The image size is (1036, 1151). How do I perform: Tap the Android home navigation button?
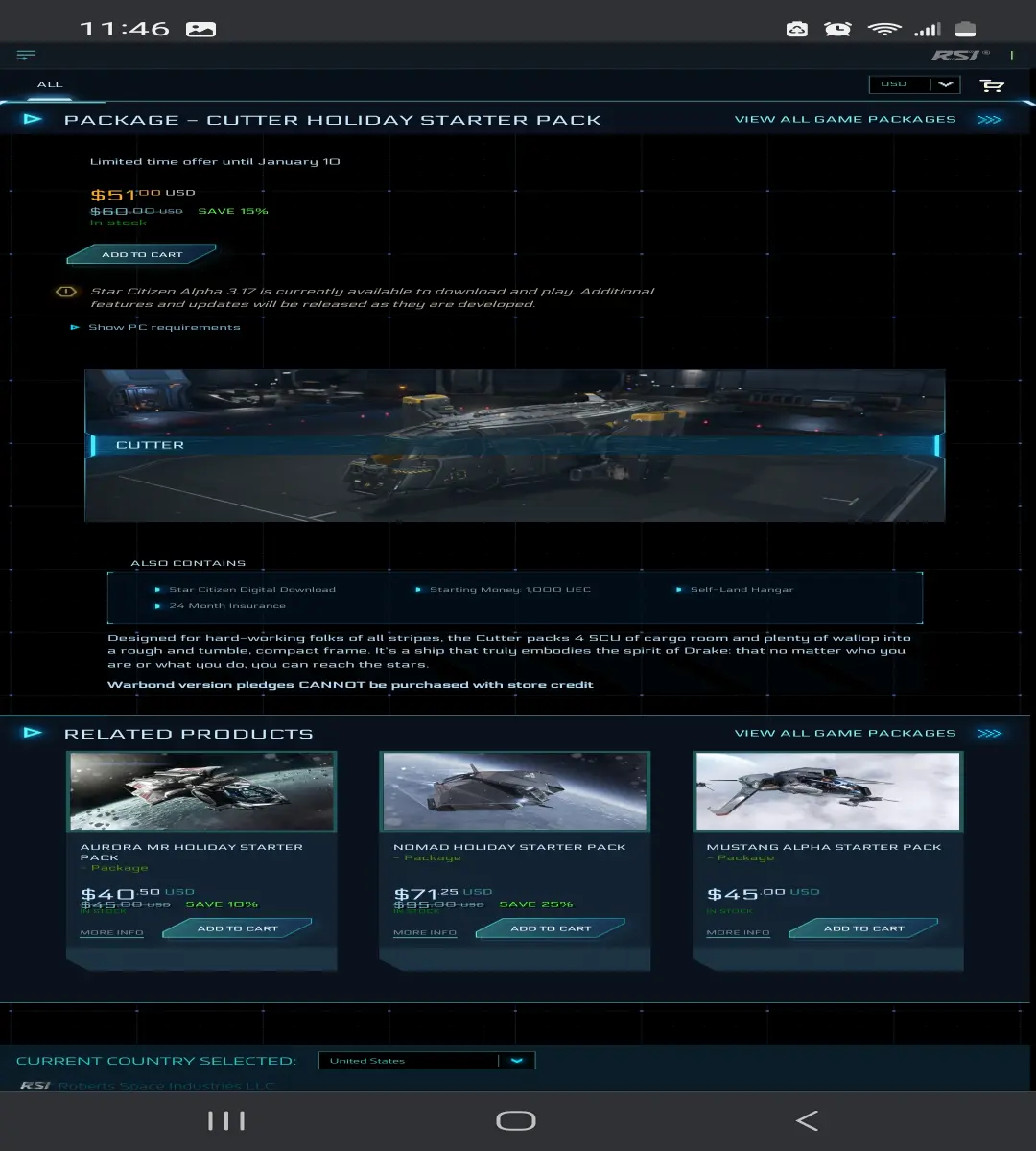click(515, 1120)
